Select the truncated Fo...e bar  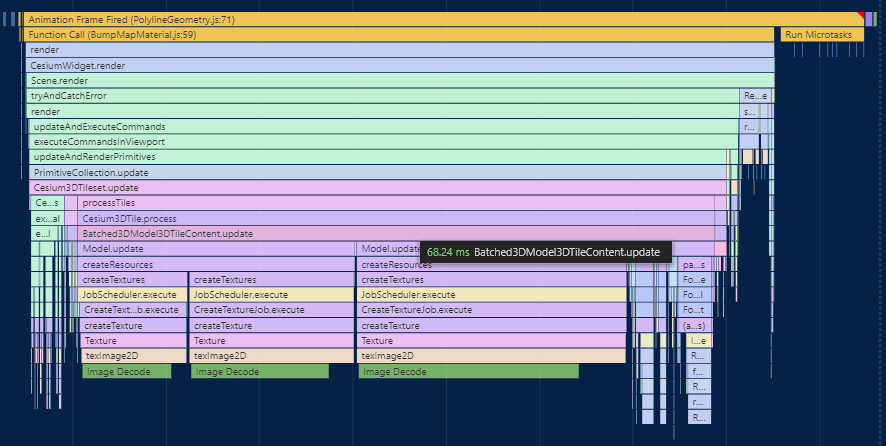[694, 280]
